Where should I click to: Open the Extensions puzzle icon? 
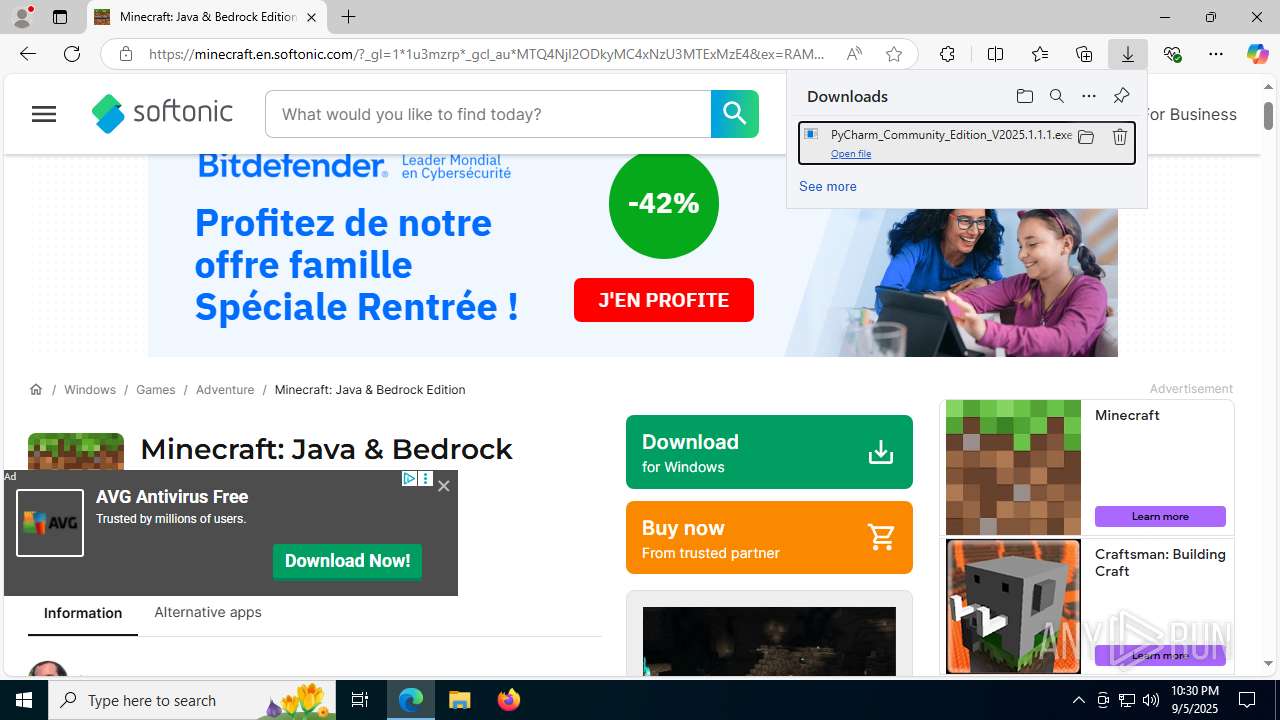[947, 54]
